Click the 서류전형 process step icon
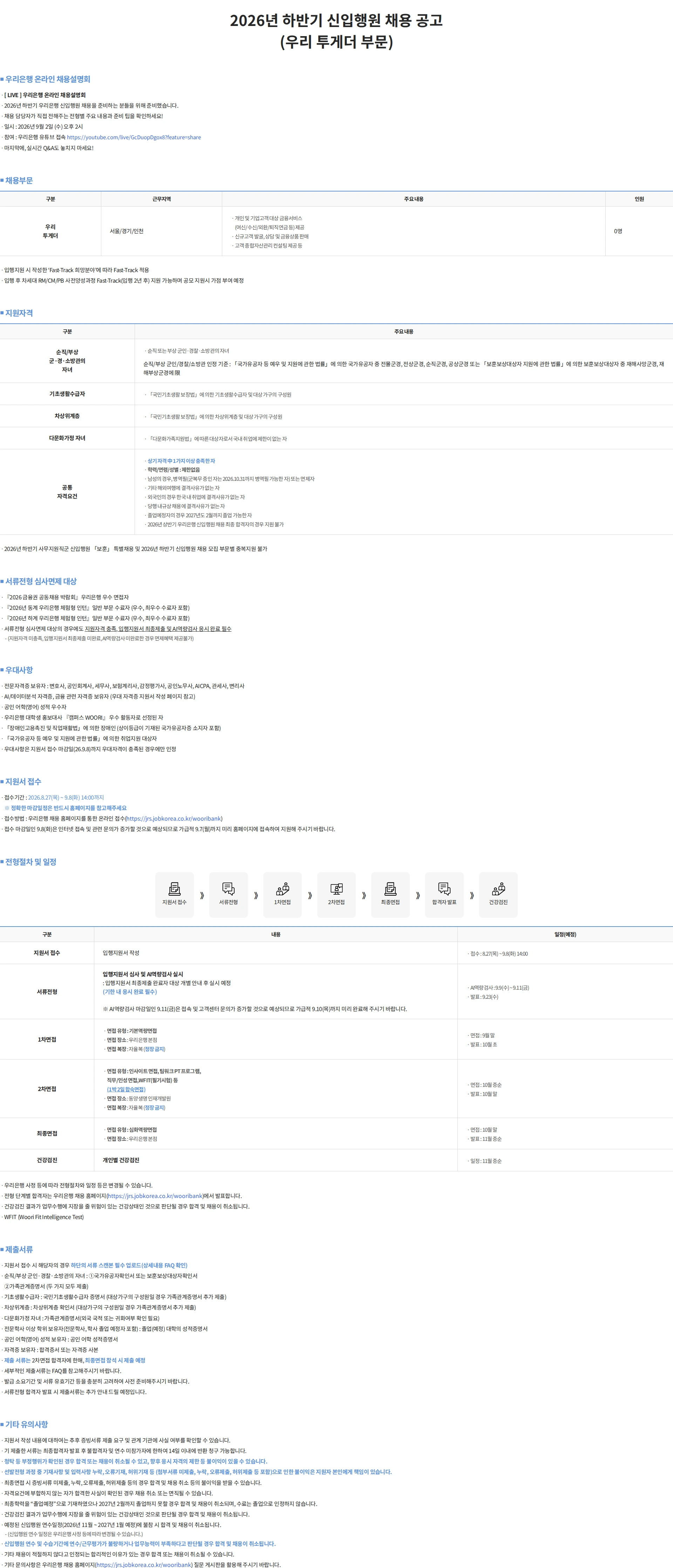This screenshot has height=1568, width=673. tap(228, 894)
